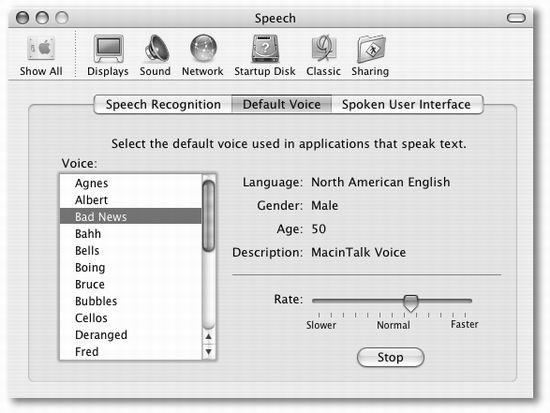Select the Bells voice
The width and height of the screenshot is (550, 413).
click(130, 251)
